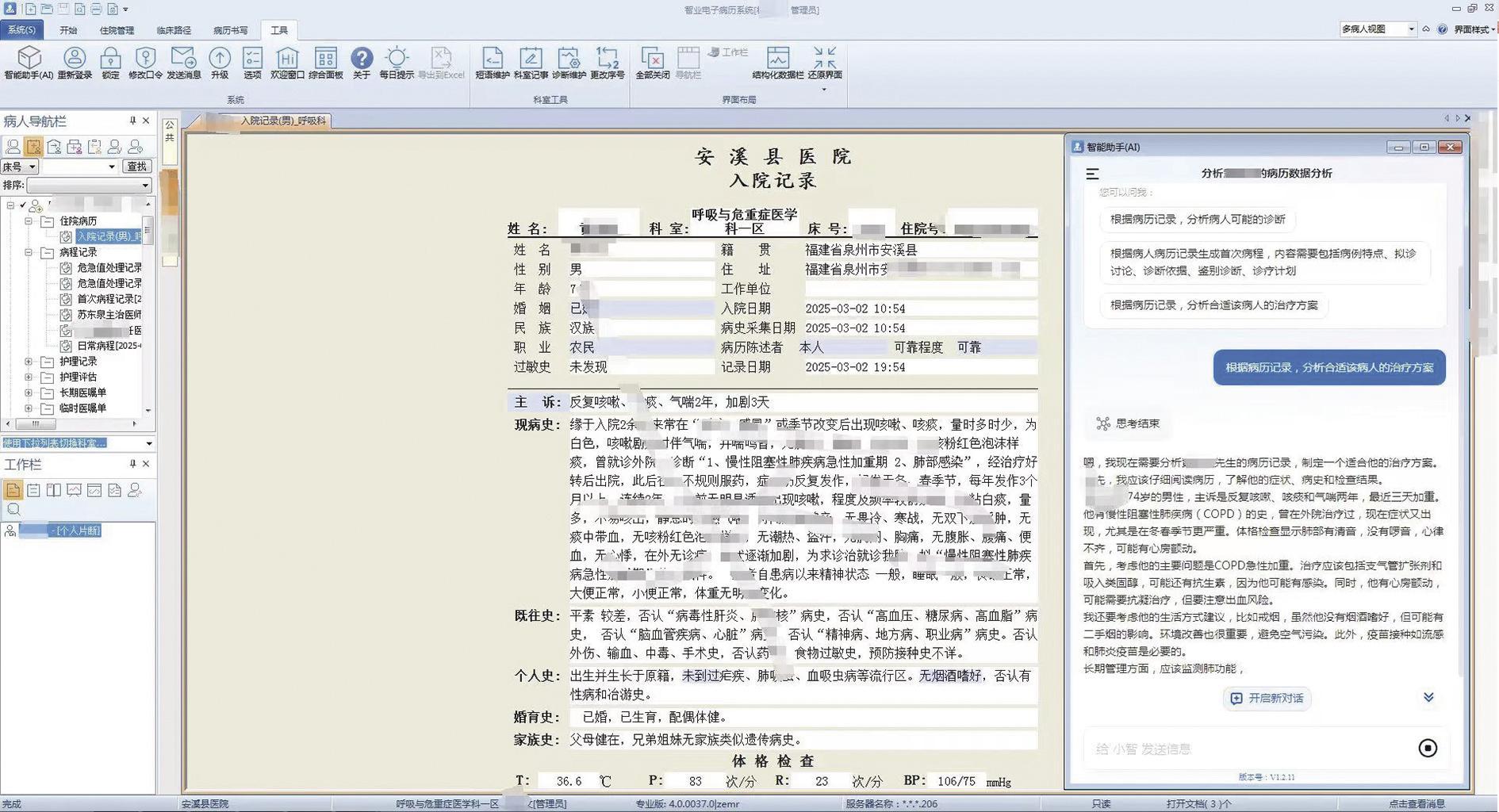Collapse the 病程记录 tree folder
The image size is (1499, 812).
(29, 252)
